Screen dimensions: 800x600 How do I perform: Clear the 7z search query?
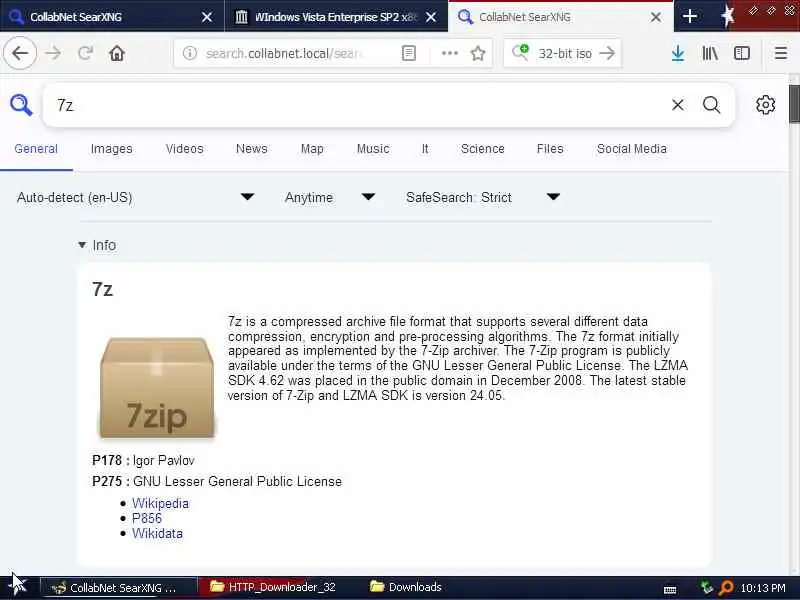[678, 105]
